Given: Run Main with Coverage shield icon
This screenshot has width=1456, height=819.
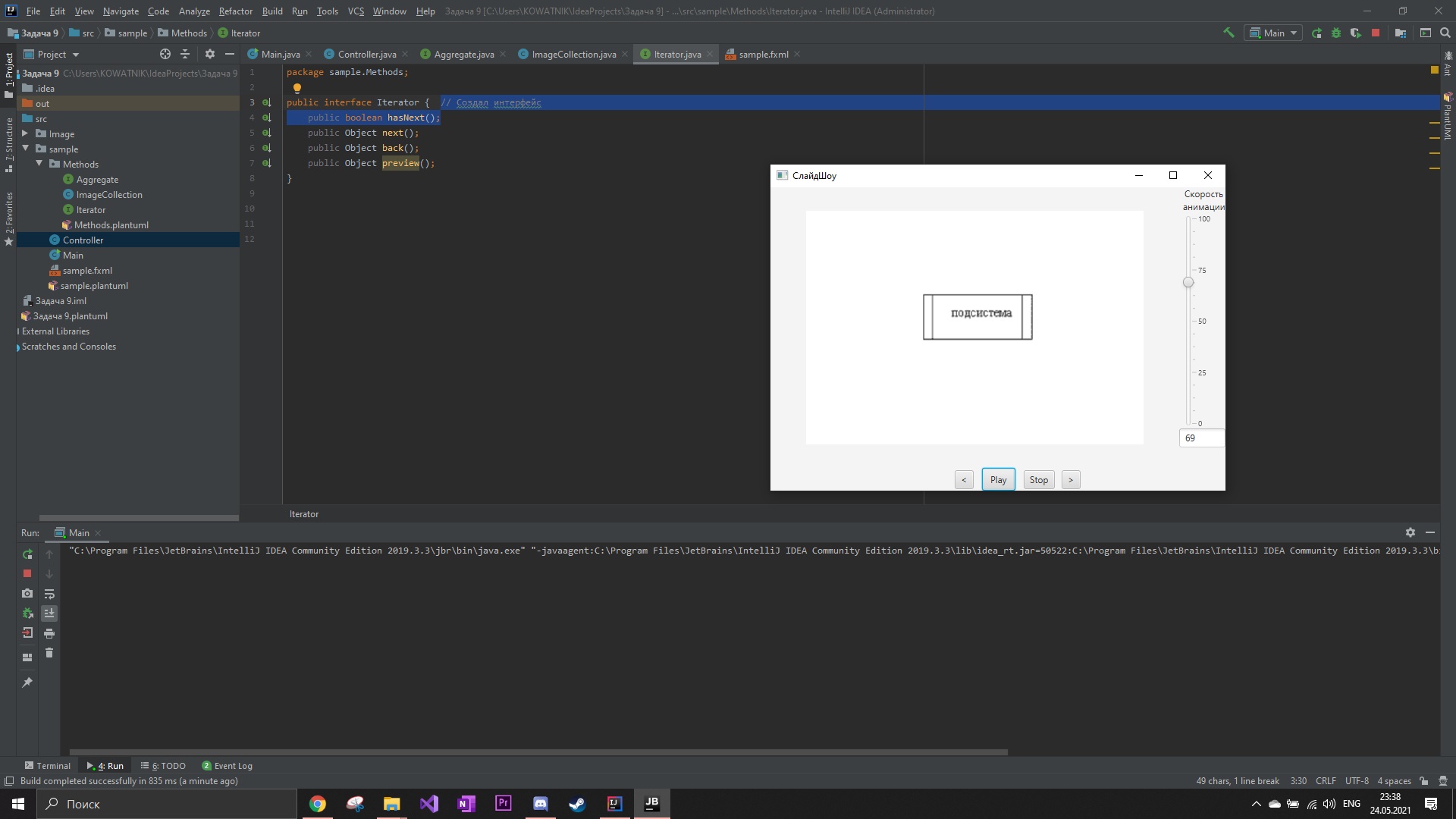Looking at the screenshot, I should click(1356, 33).
